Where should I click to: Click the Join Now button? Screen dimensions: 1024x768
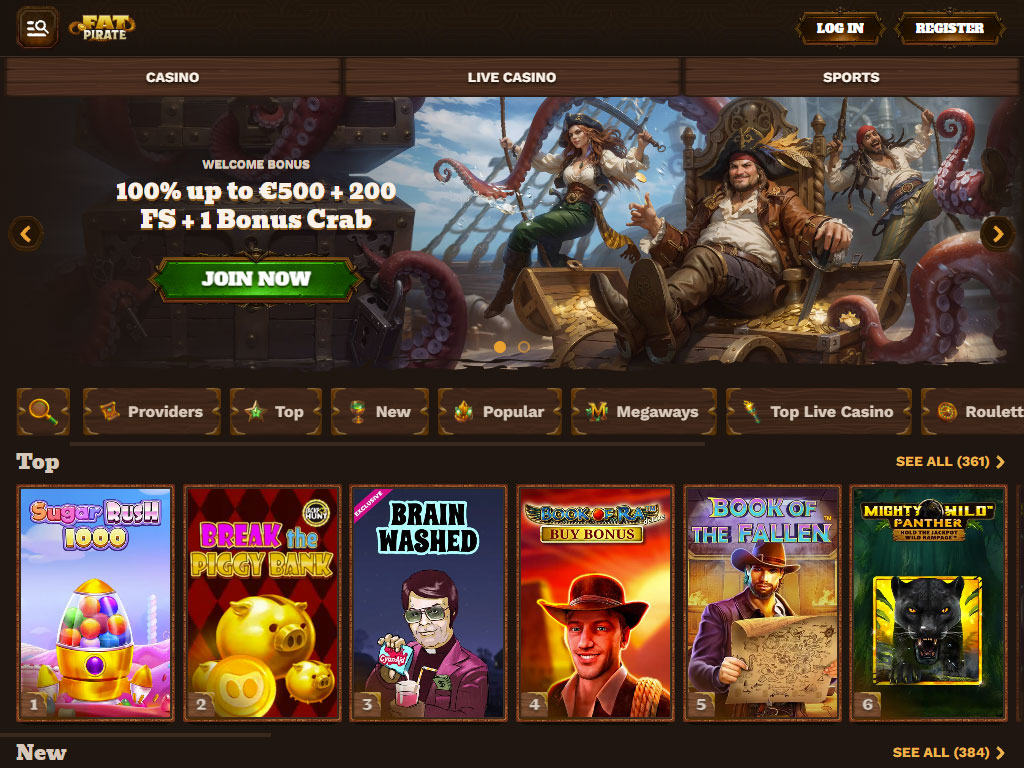255,279
